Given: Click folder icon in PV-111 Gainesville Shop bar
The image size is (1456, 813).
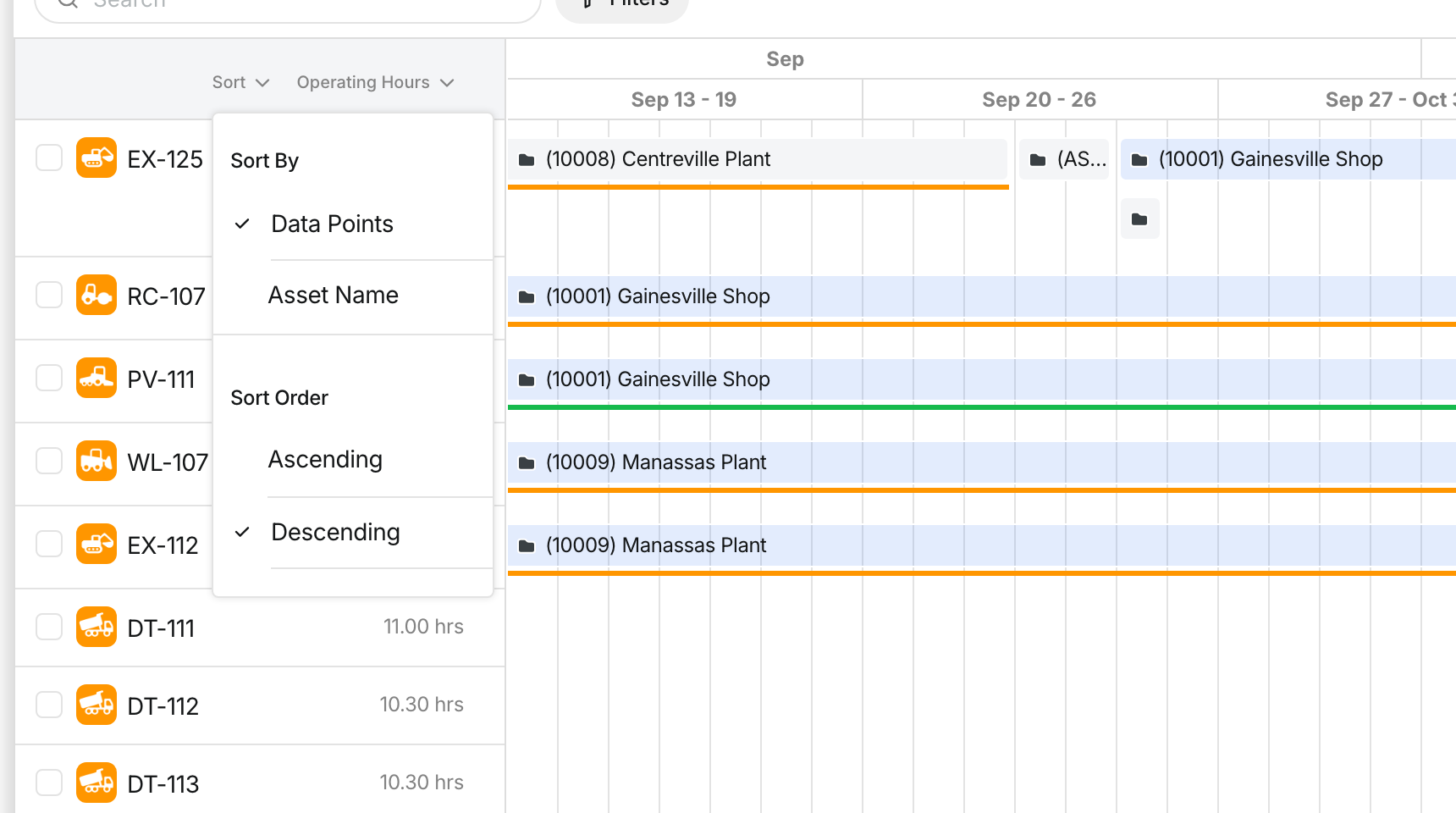Looking at the screenshot, I should point(527,380).
